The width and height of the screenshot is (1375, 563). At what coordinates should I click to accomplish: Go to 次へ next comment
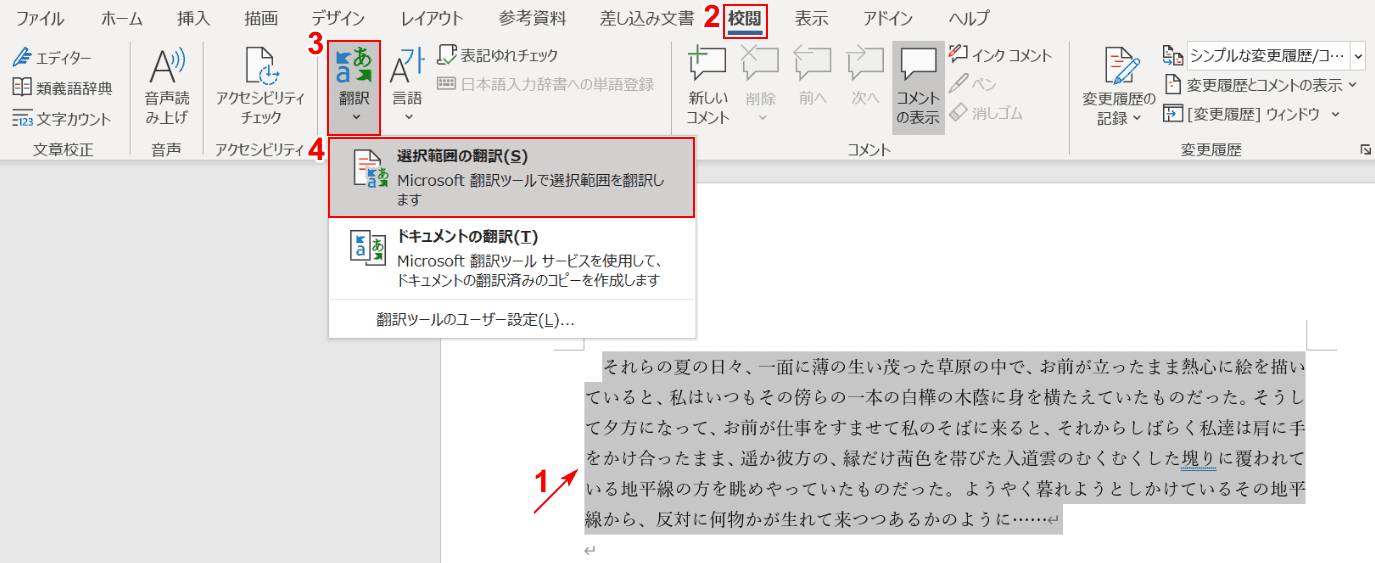[x=865, y=76]
